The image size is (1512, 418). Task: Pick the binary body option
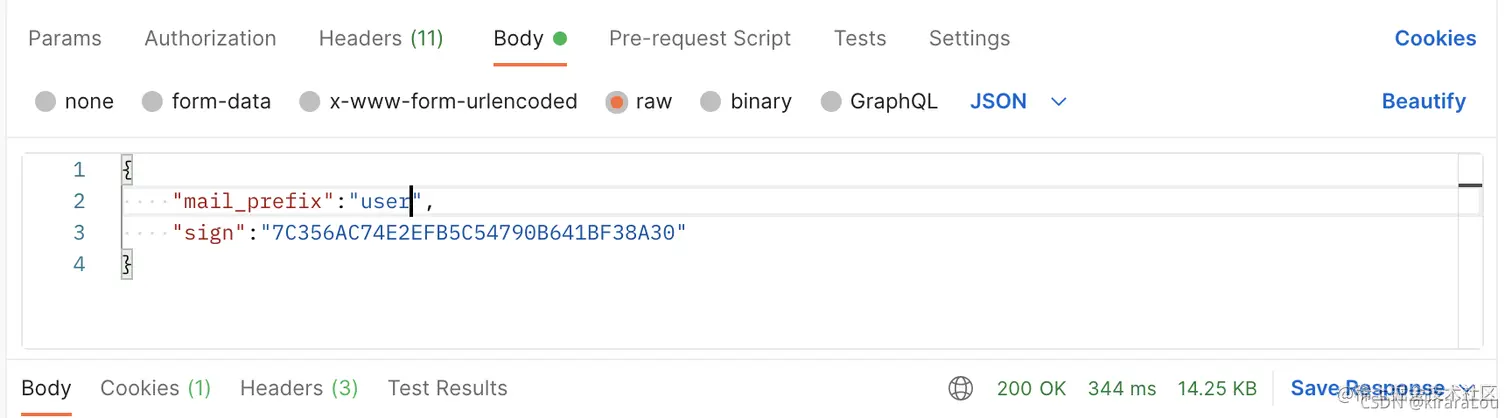click(x=710, y=102)
